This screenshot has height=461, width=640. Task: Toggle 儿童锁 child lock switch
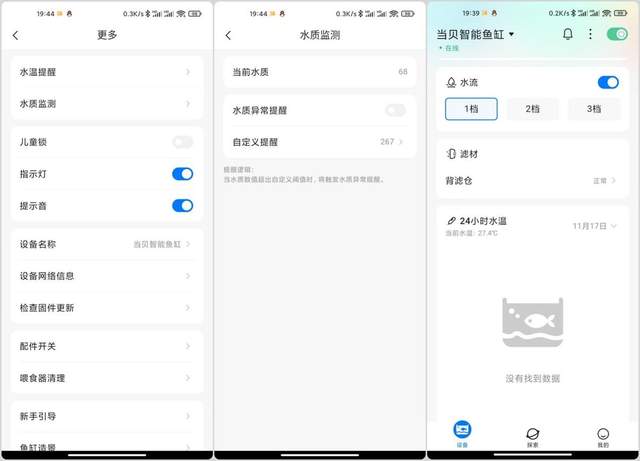point(182,142)
